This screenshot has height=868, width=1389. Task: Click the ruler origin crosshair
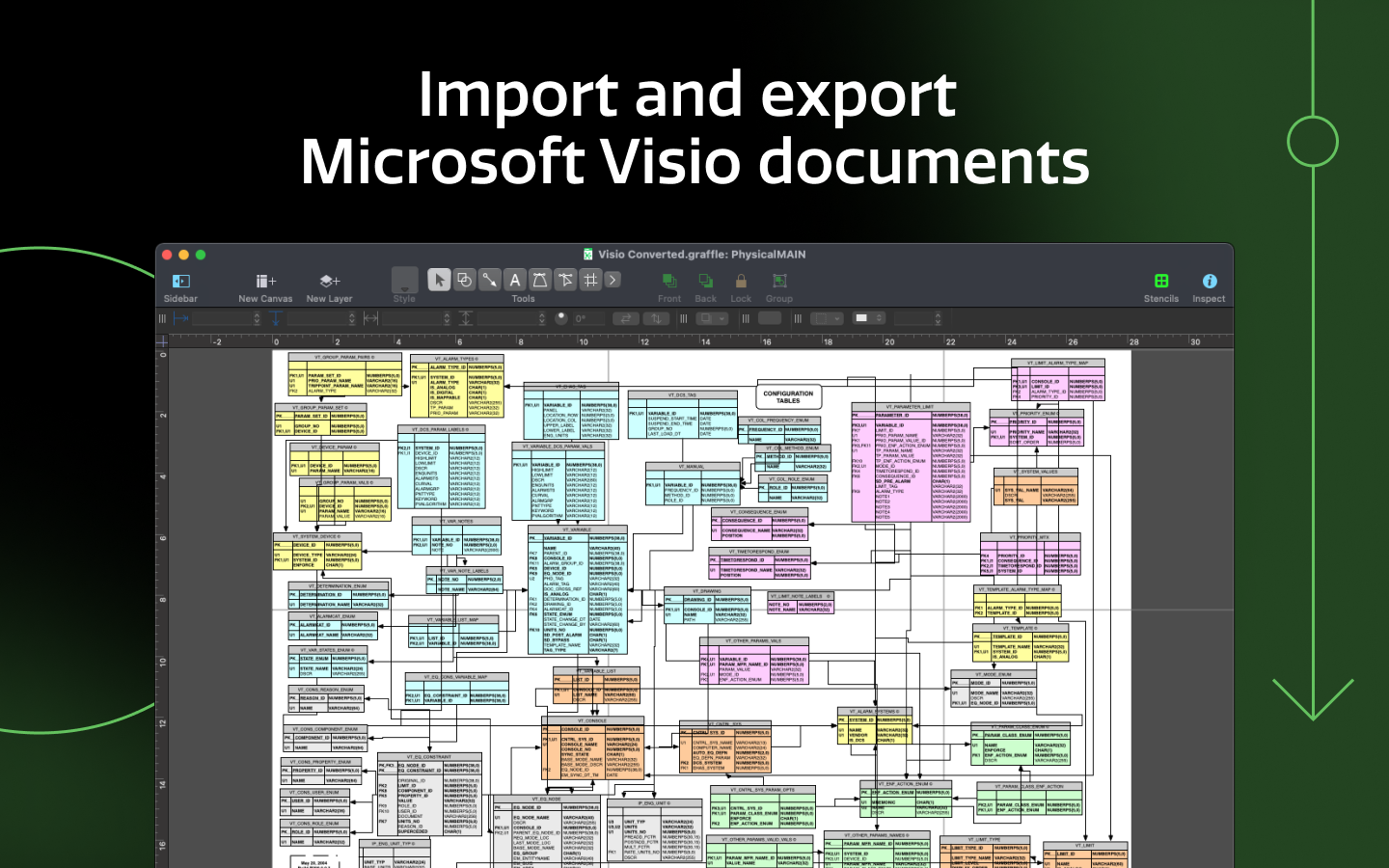pyautogui.click(x=162, y=341)
